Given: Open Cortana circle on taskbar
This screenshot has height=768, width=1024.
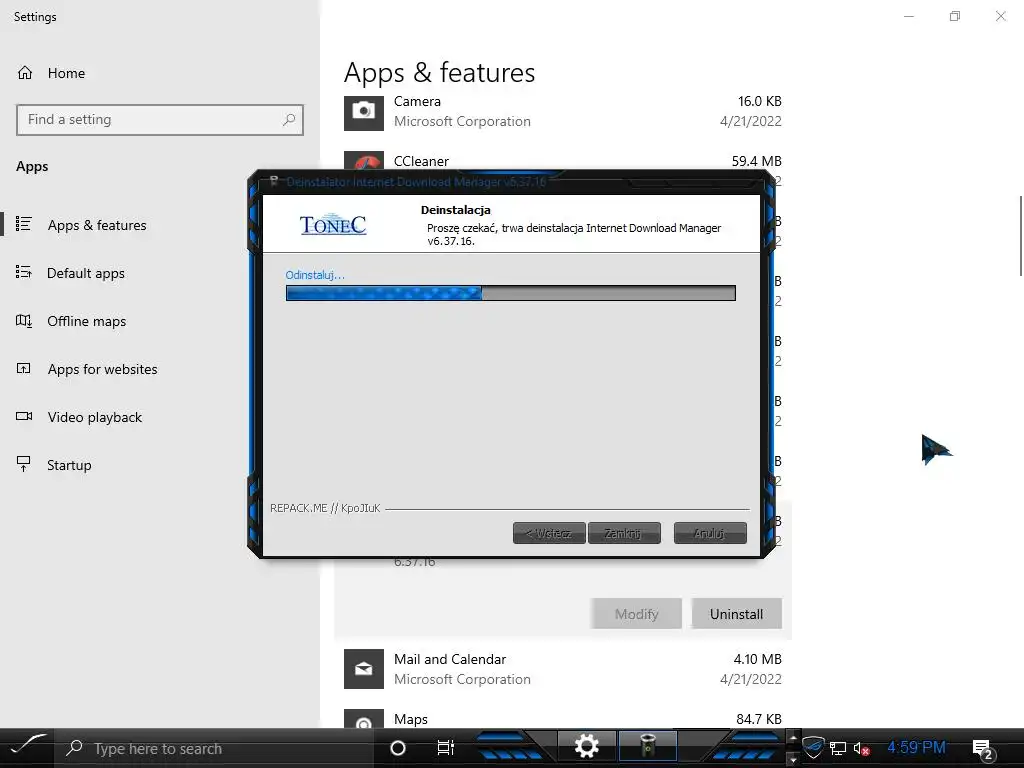Looking at the screenshot, I should [x=398, y=748].
